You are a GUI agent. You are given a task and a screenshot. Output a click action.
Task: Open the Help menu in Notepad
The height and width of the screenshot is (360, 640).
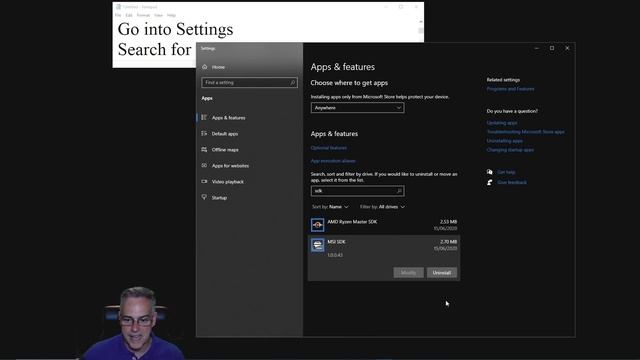tap(171, 15)
